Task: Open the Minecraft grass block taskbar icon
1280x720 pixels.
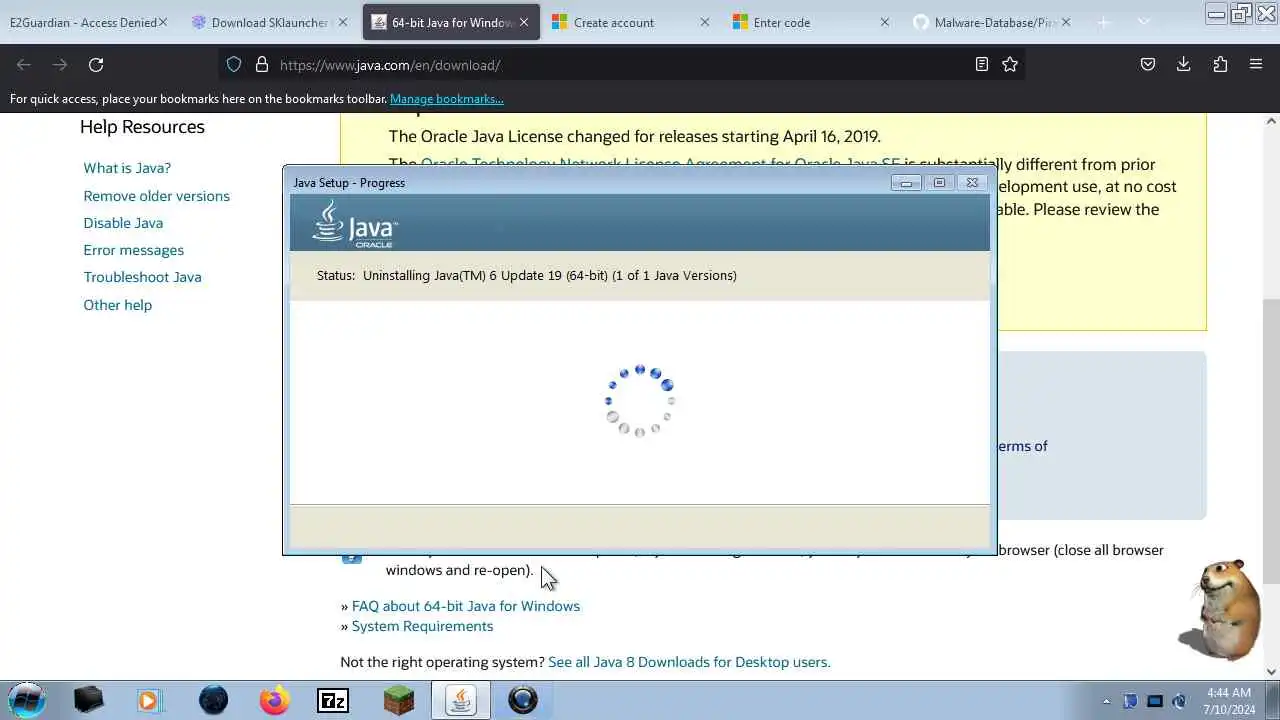Action: 399,700
